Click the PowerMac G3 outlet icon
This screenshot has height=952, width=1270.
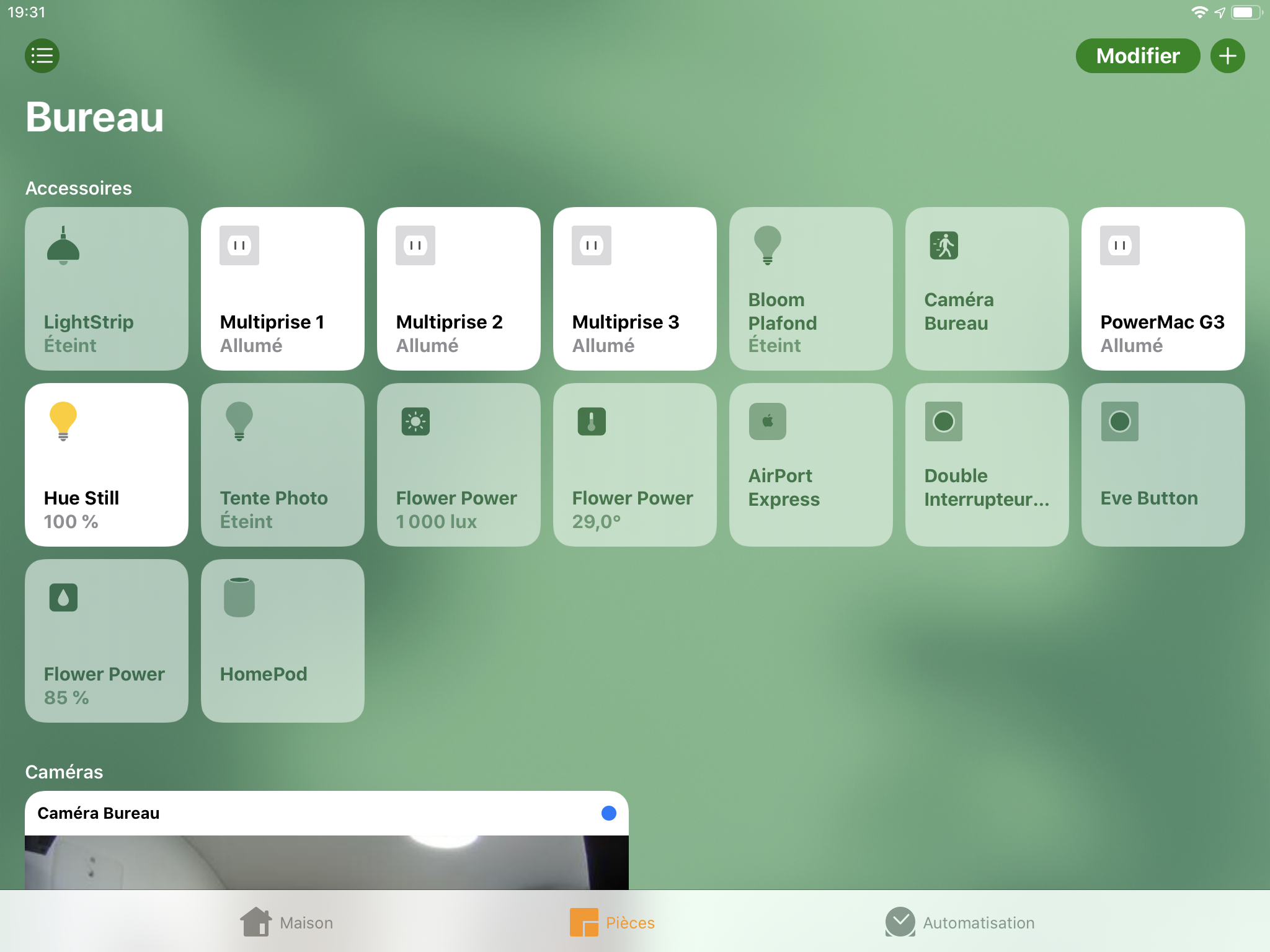(x=1120, y=245)
